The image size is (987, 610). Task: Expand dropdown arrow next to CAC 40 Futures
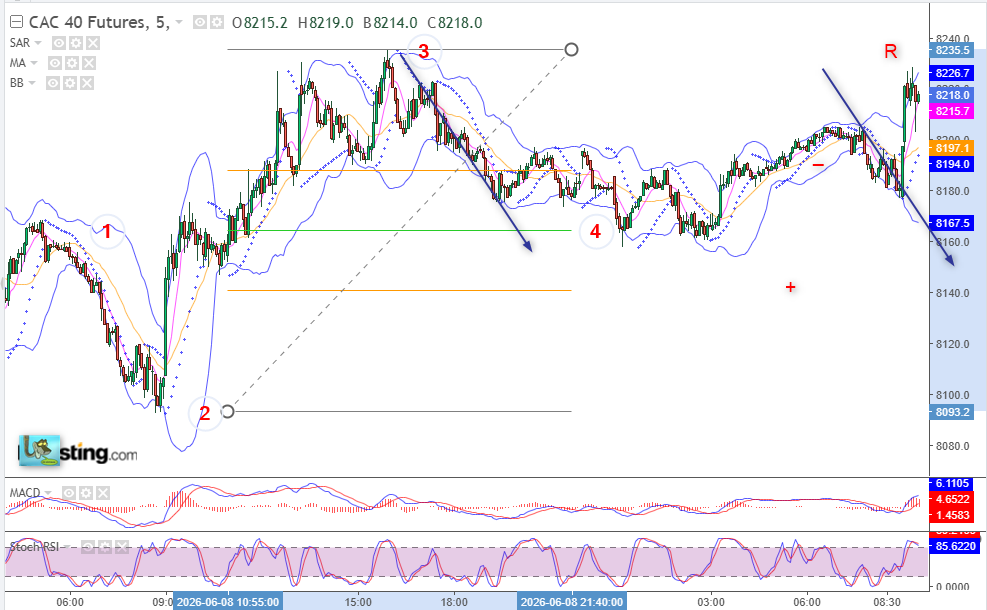[x=179, y=23]
